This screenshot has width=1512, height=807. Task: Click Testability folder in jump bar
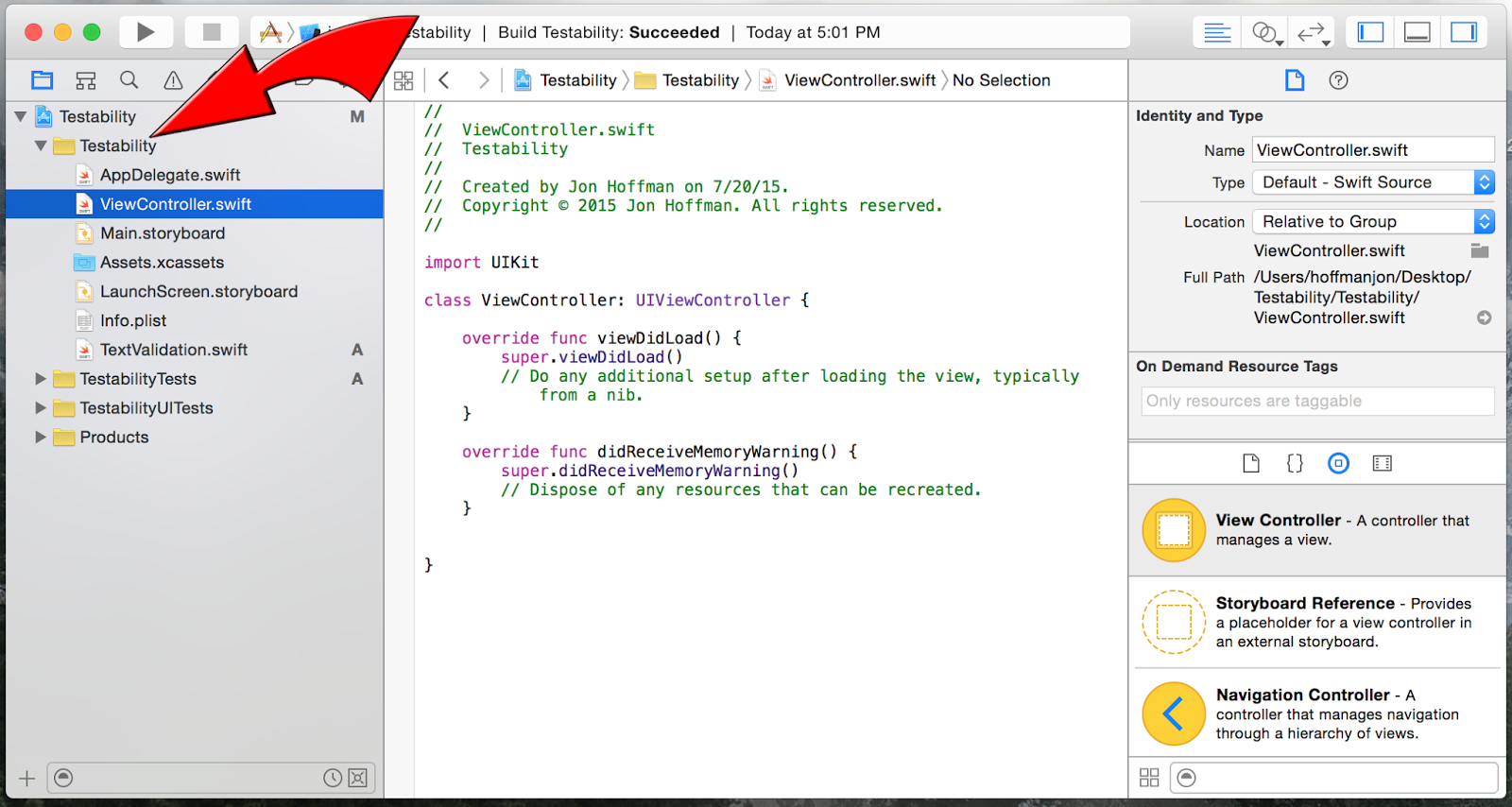point(687,80)
